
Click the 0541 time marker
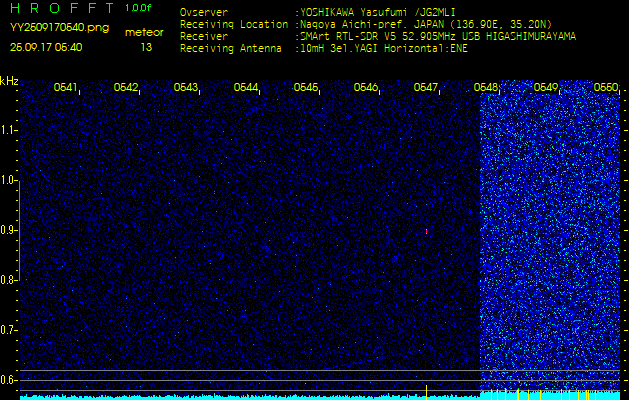[65, 87]
